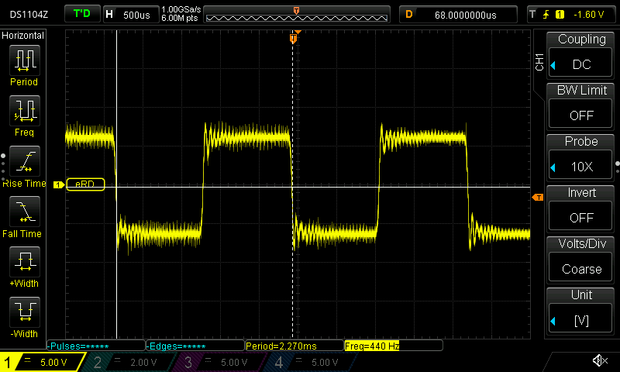This screenshot has width=620, height=372.
Task: Click the muted speaker sound icon
Action: pyautogui.click(x=600, y=360)
